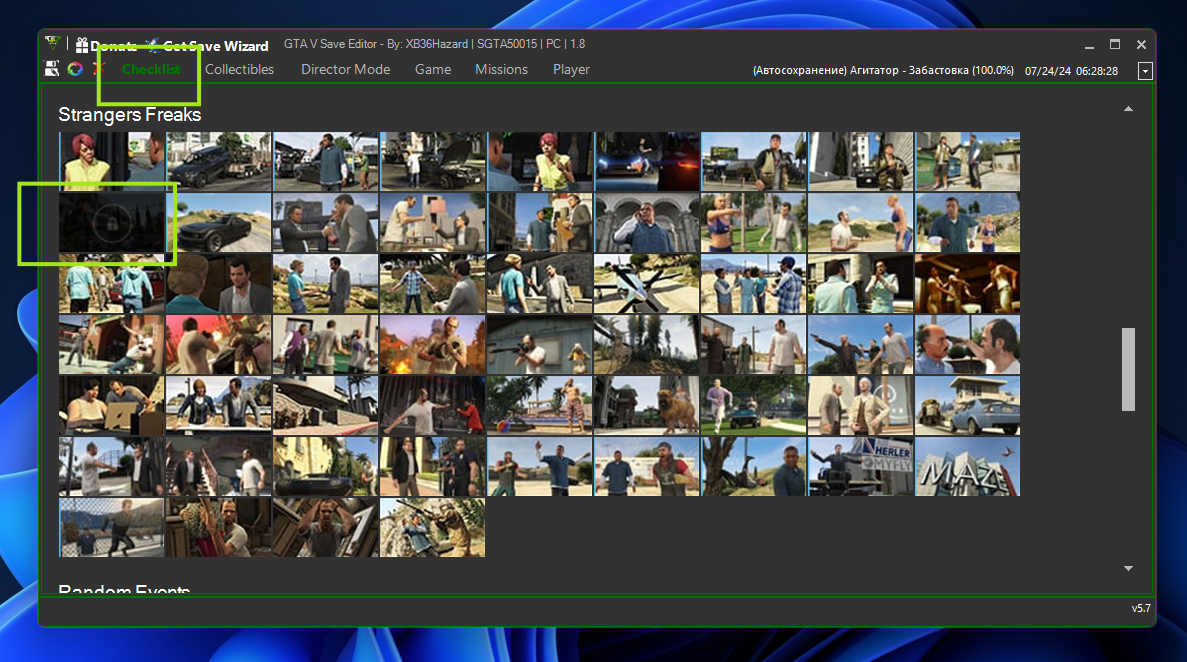Switch to the Player tab
This screenshot has height=662, width=1187.
571,69
